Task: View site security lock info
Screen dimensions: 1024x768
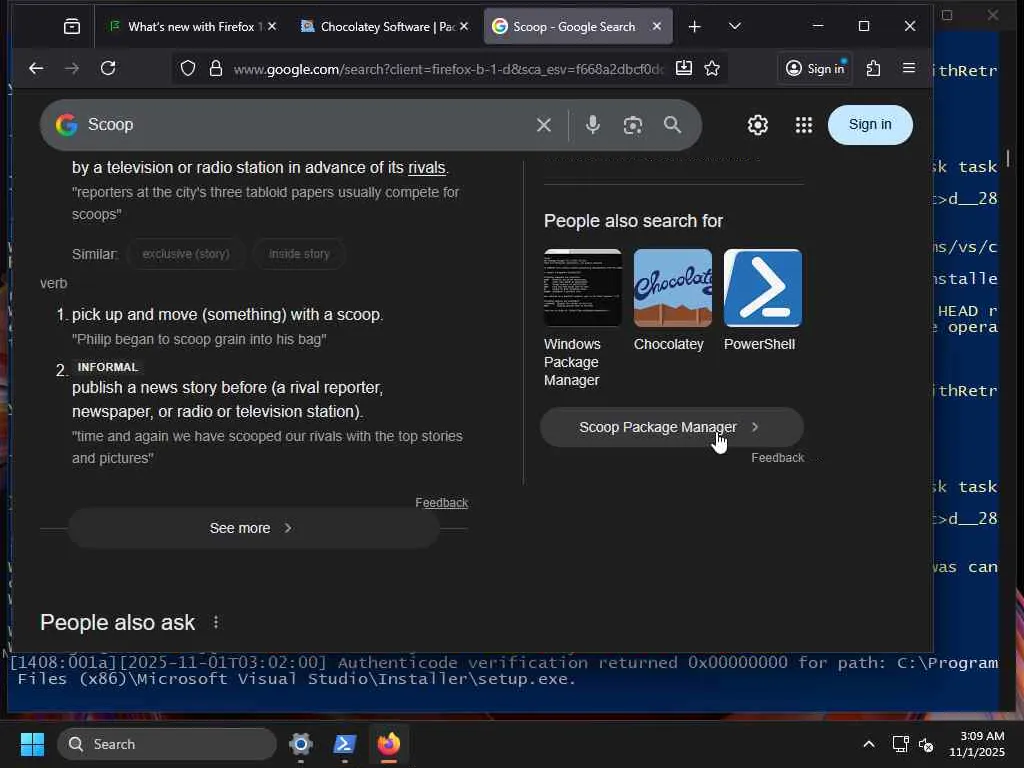Action: coord(216,69)
